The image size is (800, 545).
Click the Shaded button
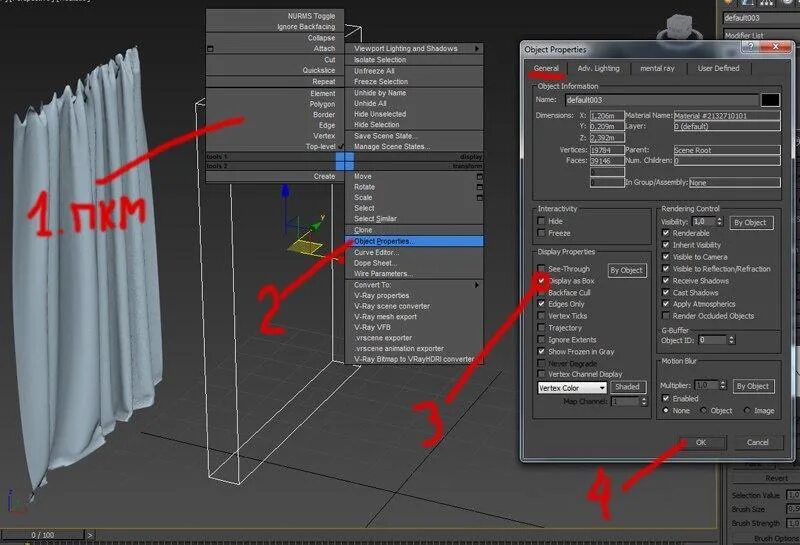point(628,387)
